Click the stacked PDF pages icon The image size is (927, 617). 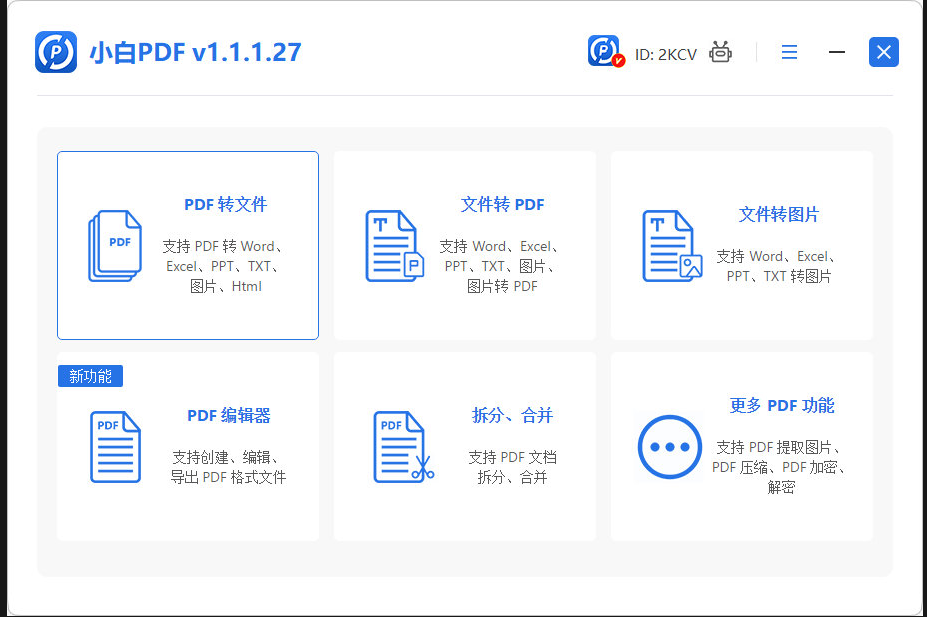[x=115, y=246]
